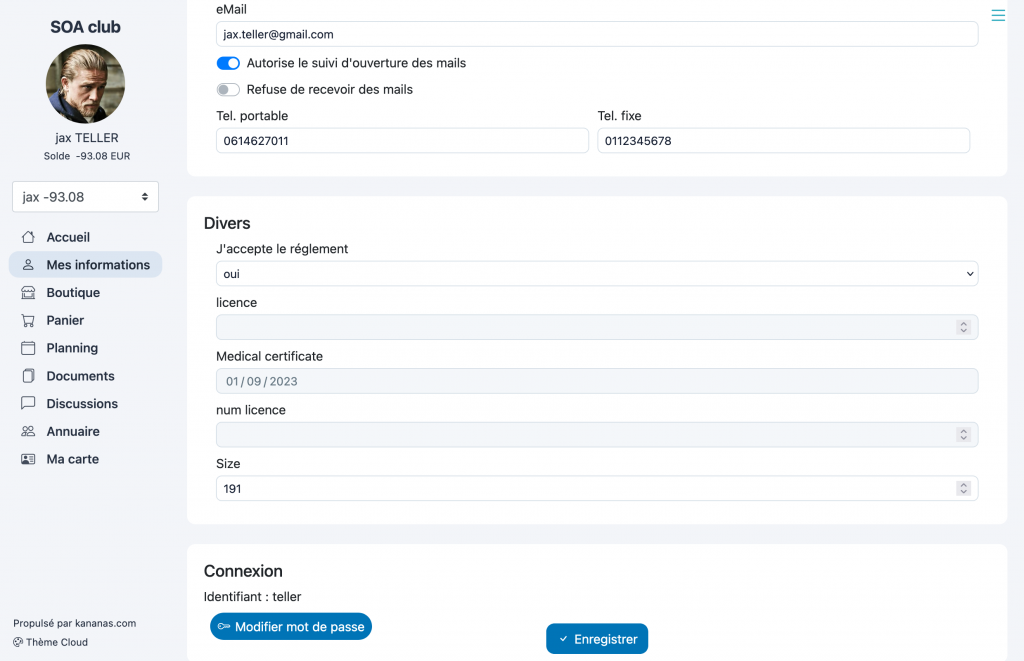Click the Documents file icon
Viewport: 1024px width, 661px height.
[x=28, y=376]
